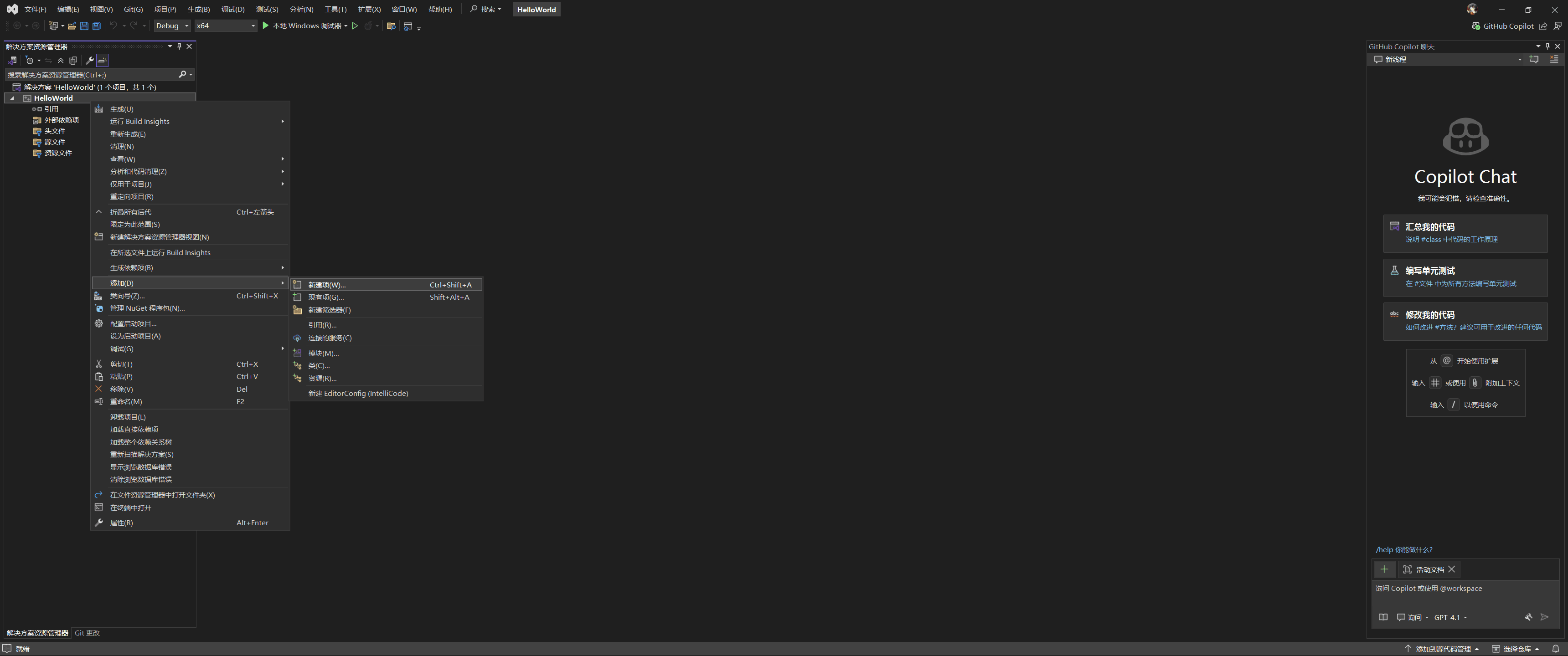Click the 汇总我的代码 suggestion card
The image size is (1568, 656).
1465,233
